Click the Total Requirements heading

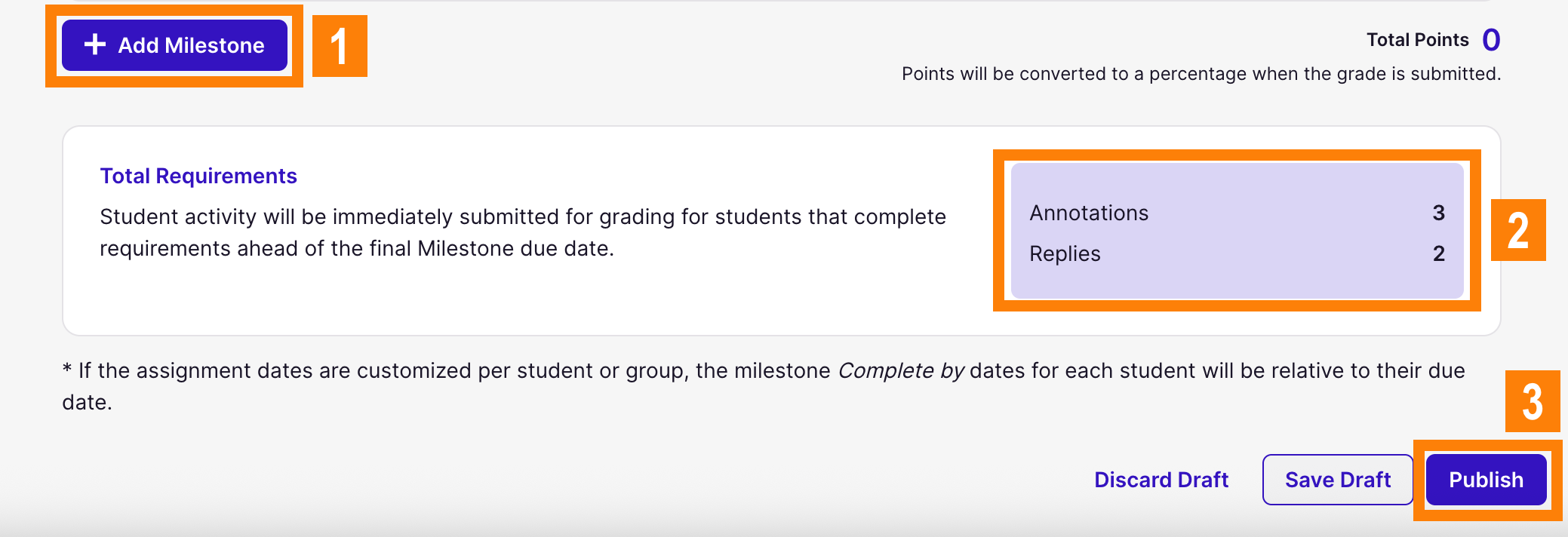(x=198, y=175)
